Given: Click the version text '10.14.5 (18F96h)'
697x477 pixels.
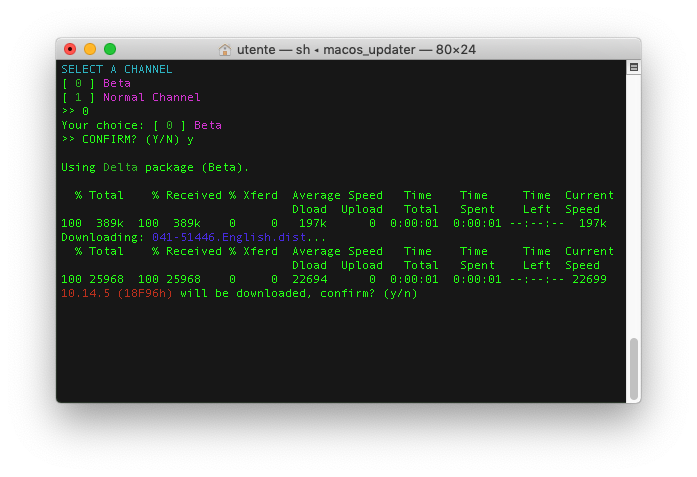Looking at the screenshot, I should click(x=117, y=293).
